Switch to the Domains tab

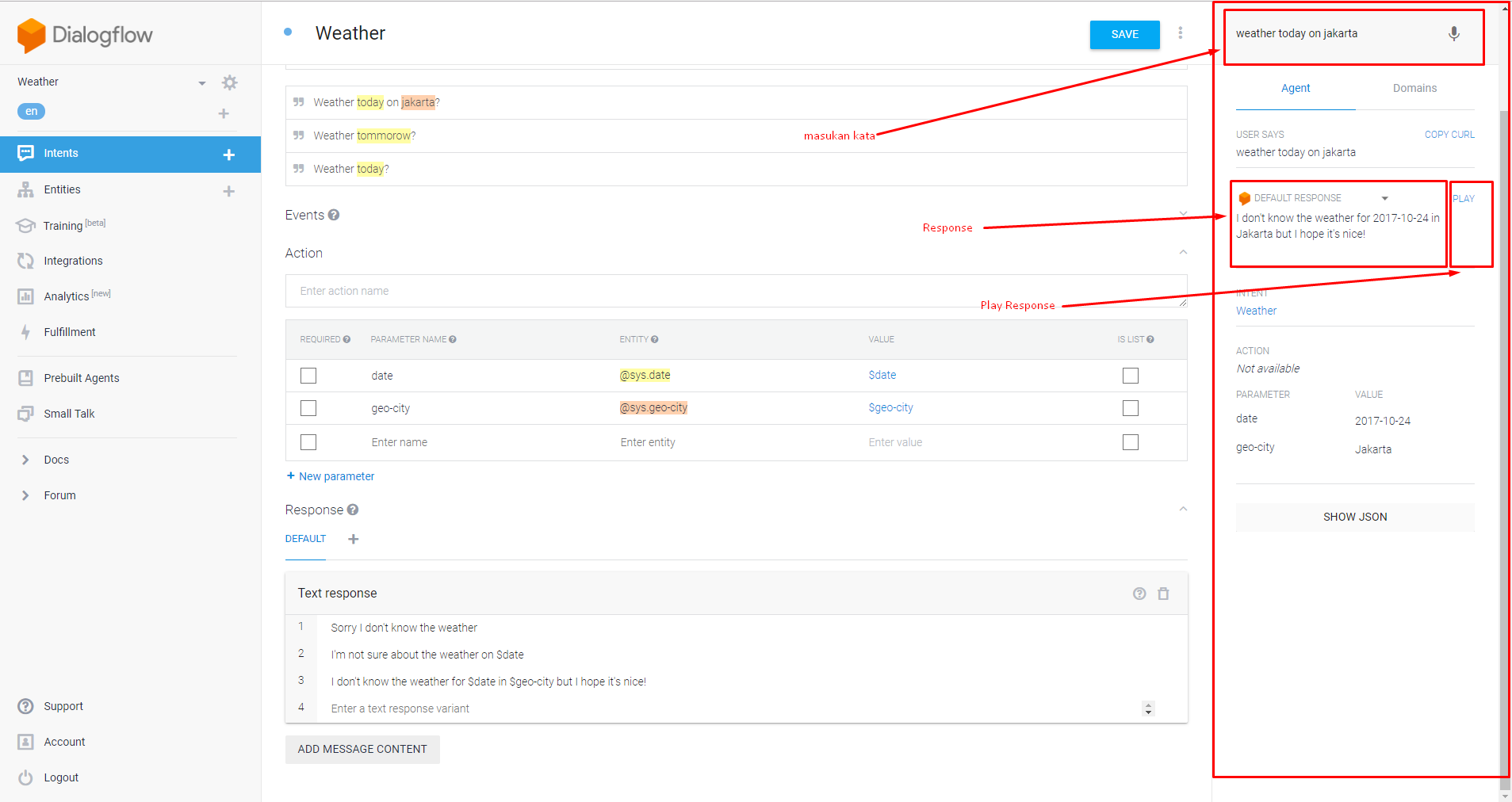pyautogui.click(x=1415, y=88)
